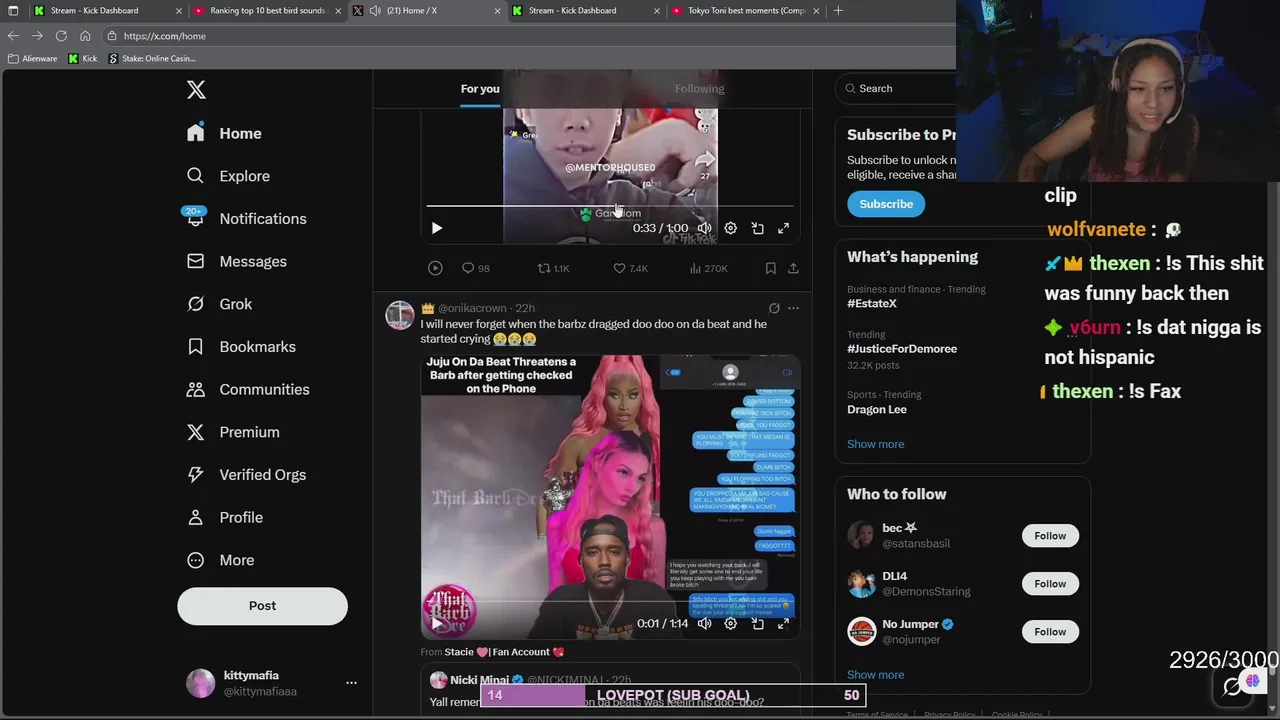This screenshot has width=1280, height=720.
Task: Open Communities in the sidebar
Action: (x=248, y=389)
